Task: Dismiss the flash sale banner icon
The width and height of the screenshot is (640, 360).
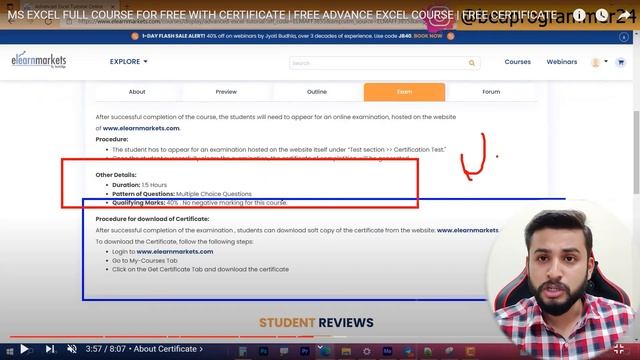Action: [624, 37]
